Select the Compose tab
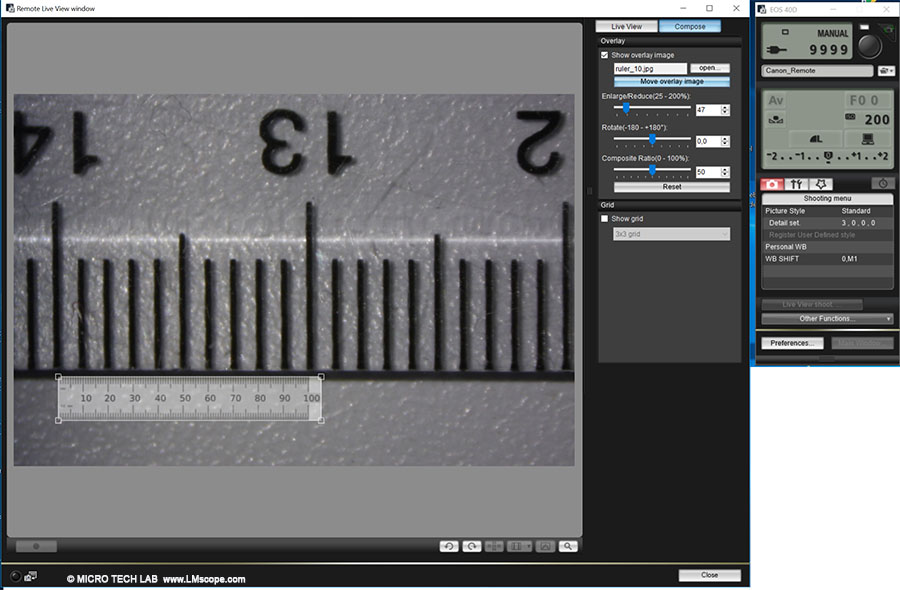The image size is (900, 590). [x=689, y=26]
